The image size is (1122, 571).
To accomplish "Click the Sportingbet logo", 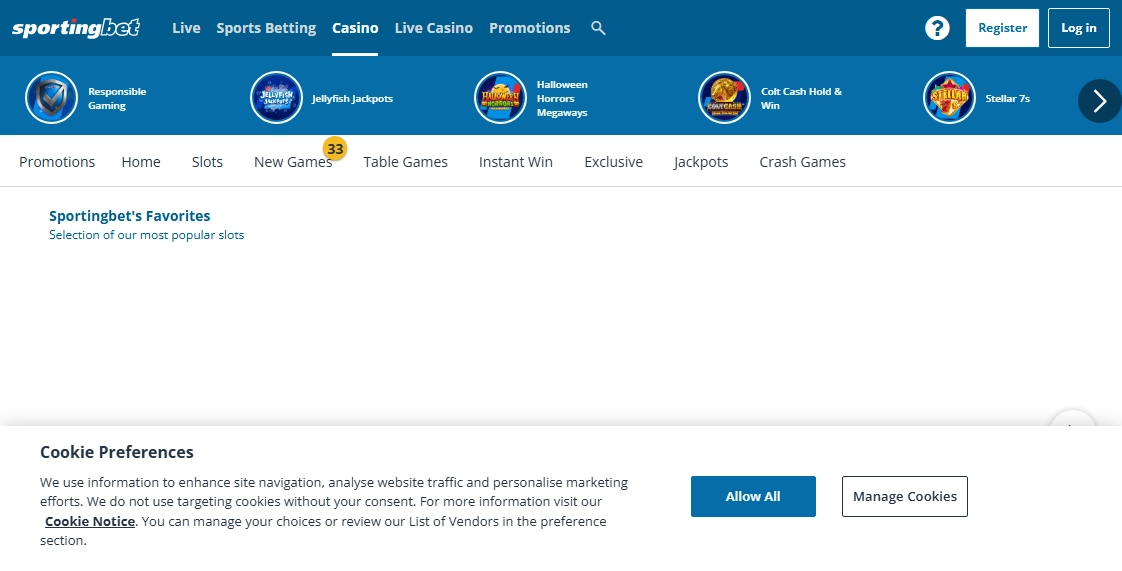I will click(x=76, y=28).
